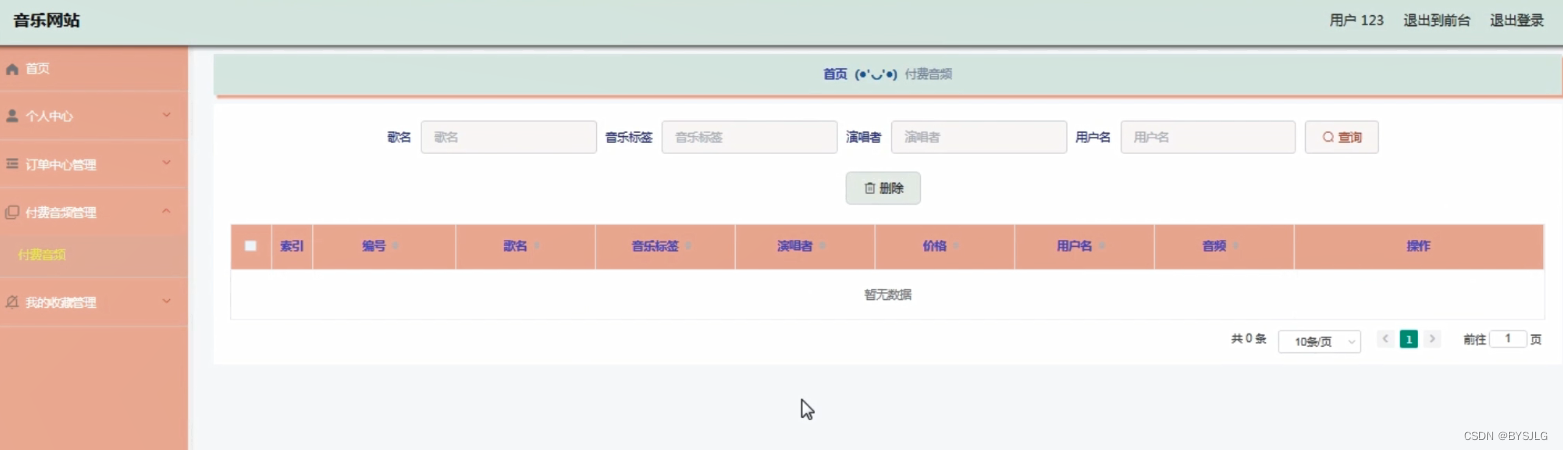The width and height of the screenshot is (1563, 450).
Task: Focus the 用户名 search input field
Action: [x=1208, y=137]
